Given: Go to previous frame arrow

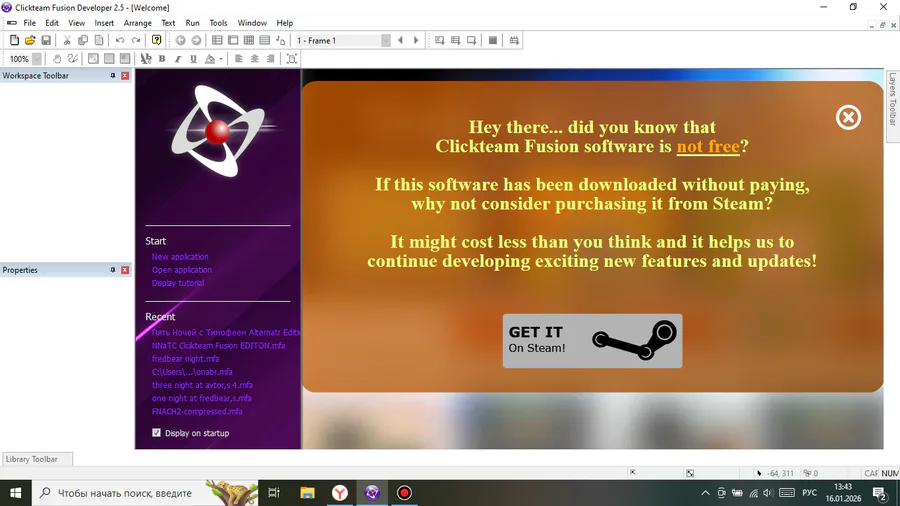Looking at the screenshot, I should 400,40.
